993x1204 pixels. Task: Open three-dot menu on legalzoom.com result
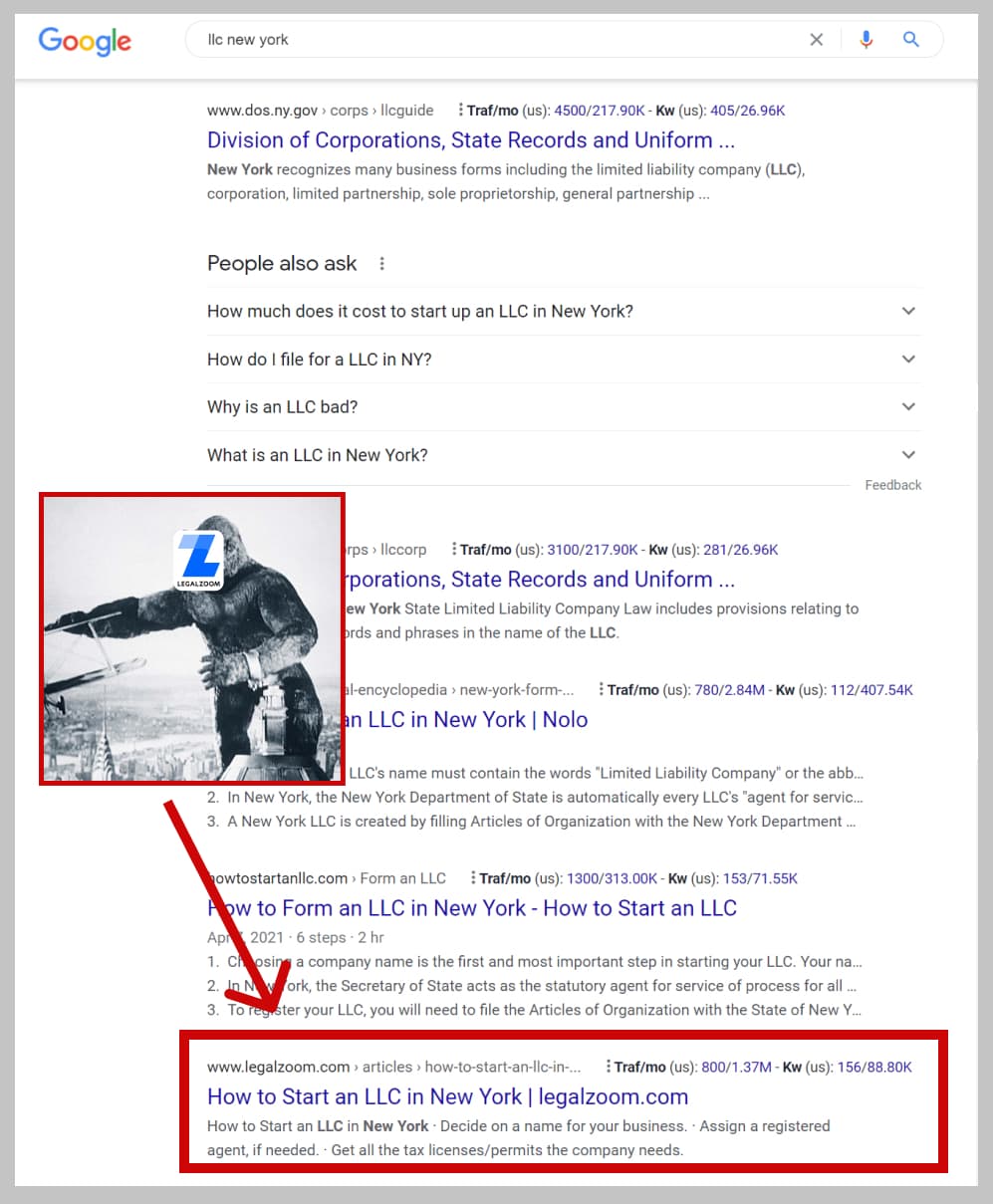609,1067
